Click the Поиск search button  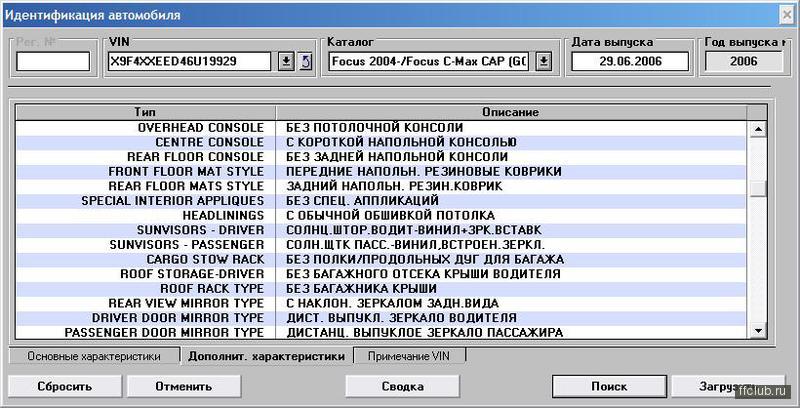pos(609,386)
